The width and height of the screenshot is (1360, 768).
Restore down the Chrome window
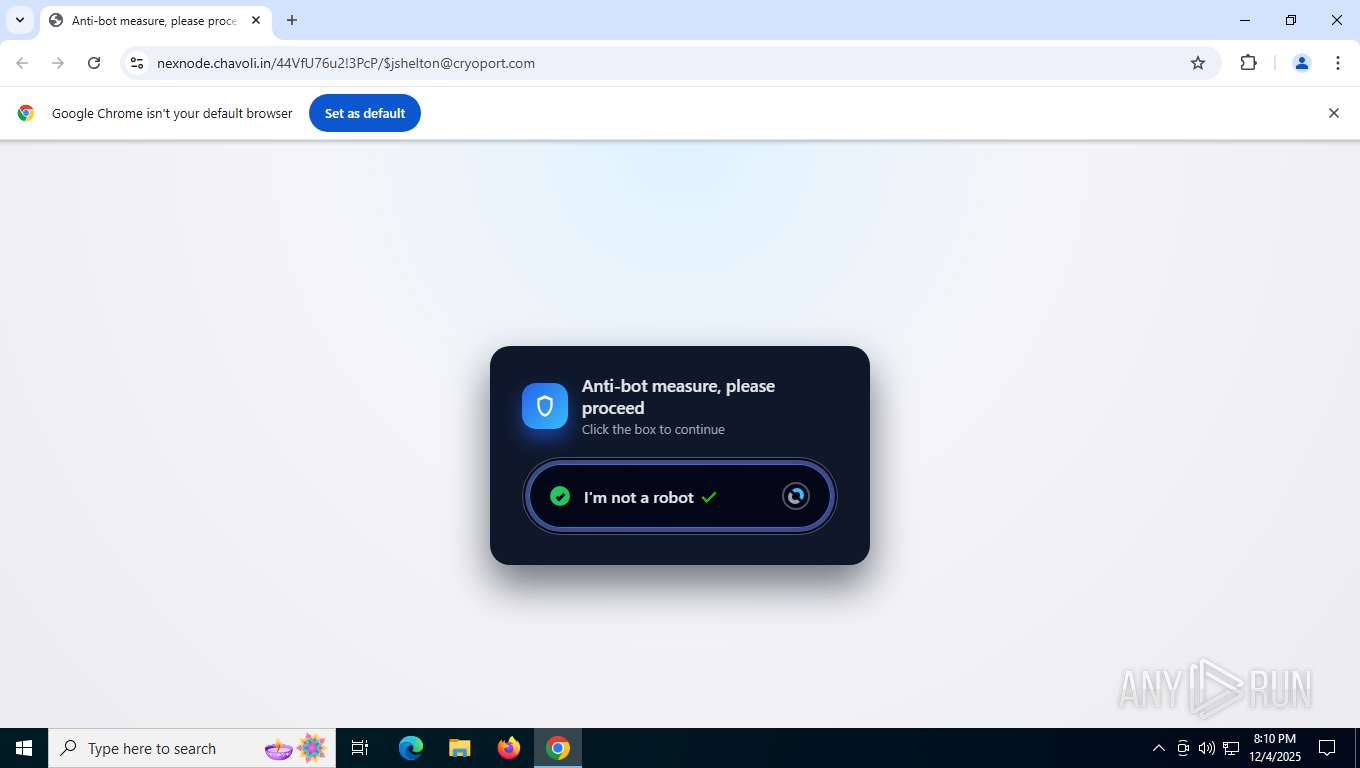[x=1291, y=20]
